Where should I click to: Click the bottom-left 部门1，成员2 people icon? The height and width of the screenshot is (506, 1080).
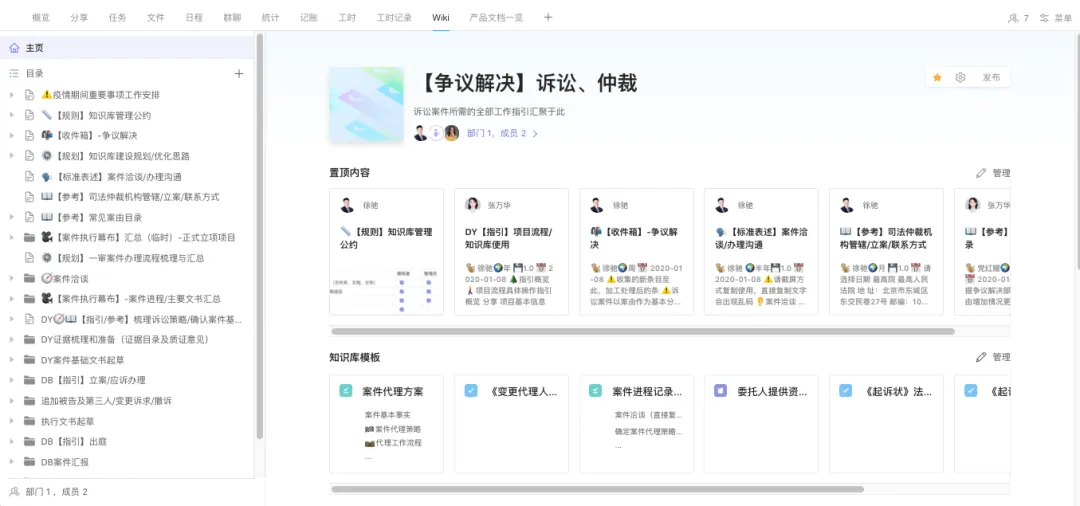[14, 492]
